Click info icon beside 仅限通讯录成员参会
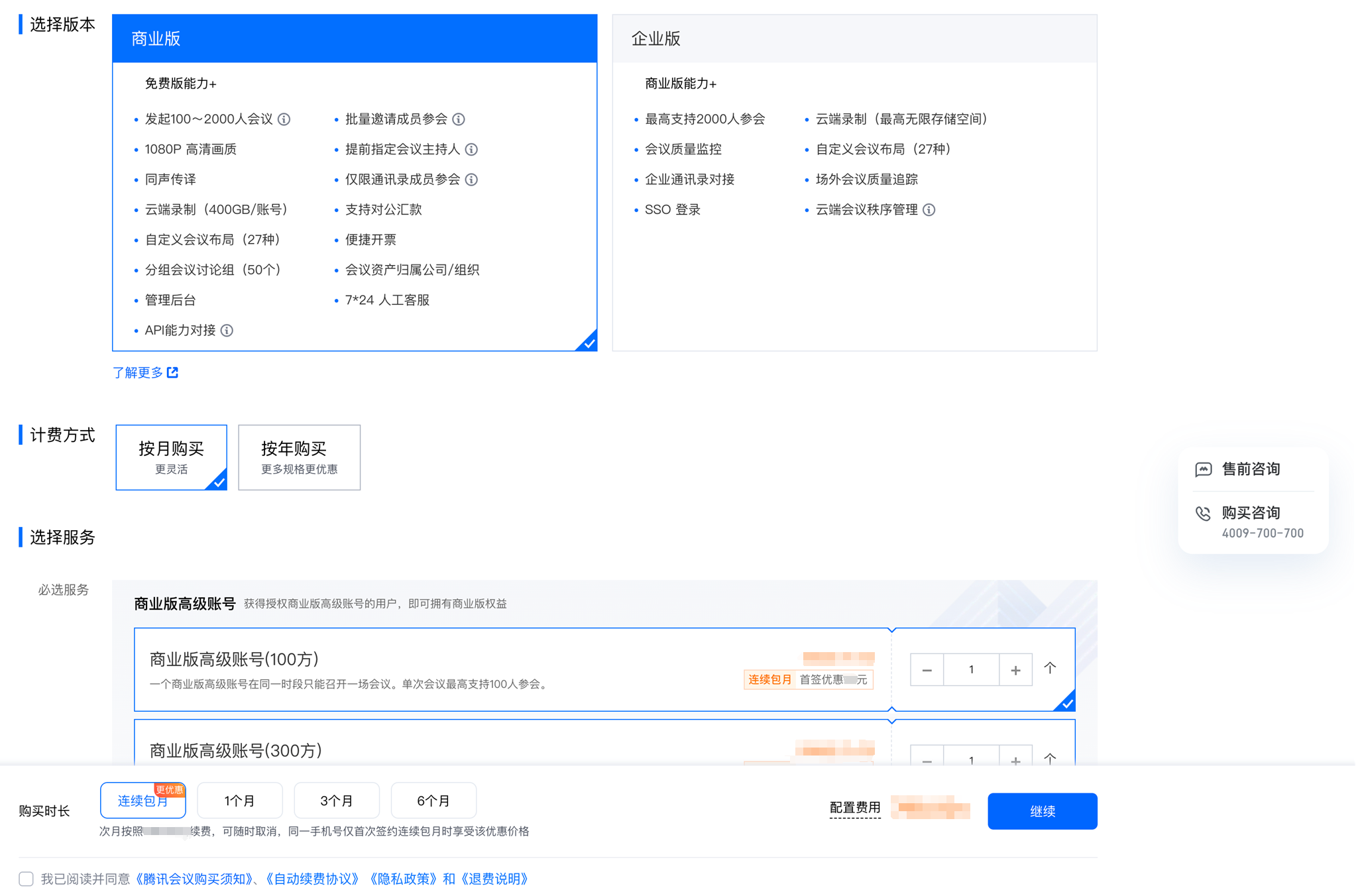The width and height of the screenshot is (1360, 896). 471,180
